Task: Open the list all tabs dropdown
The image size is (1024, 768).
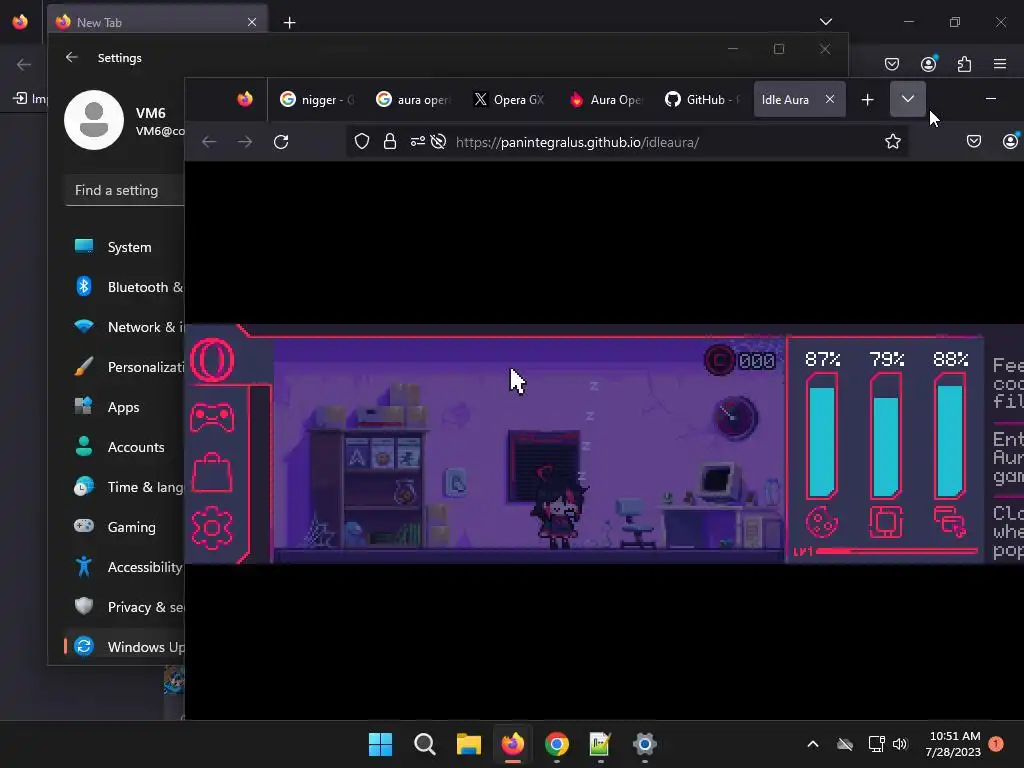Action: click(908, 99)
